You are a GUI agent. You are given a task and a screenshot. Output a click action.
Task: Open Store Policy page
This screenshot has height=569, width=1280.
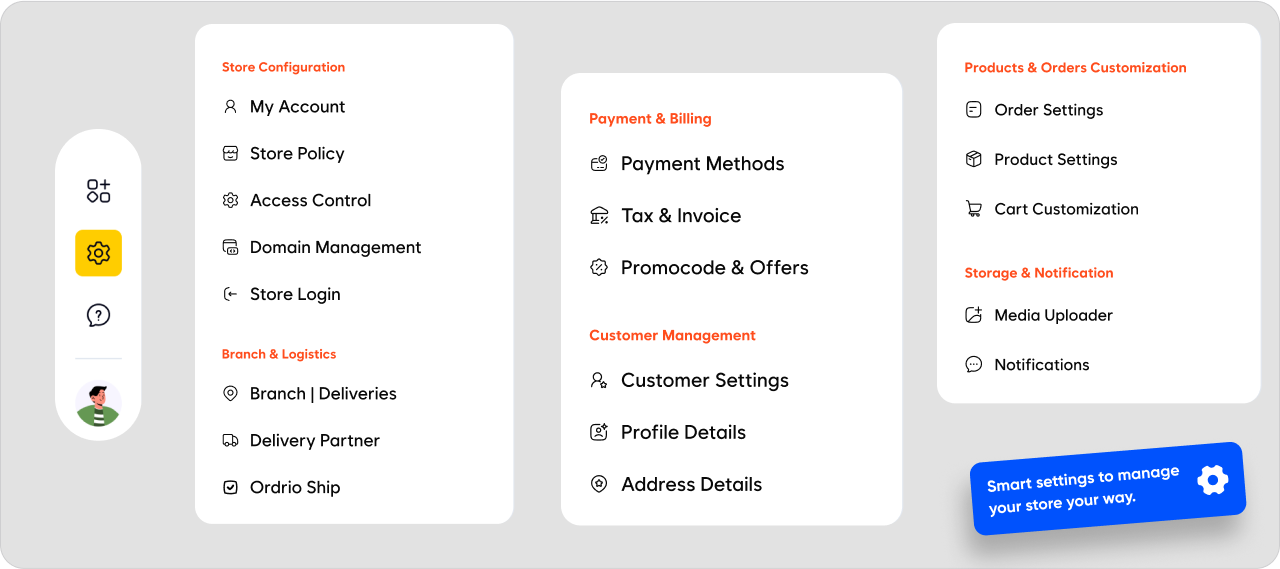pyautogui.click(x=296, y=154)
